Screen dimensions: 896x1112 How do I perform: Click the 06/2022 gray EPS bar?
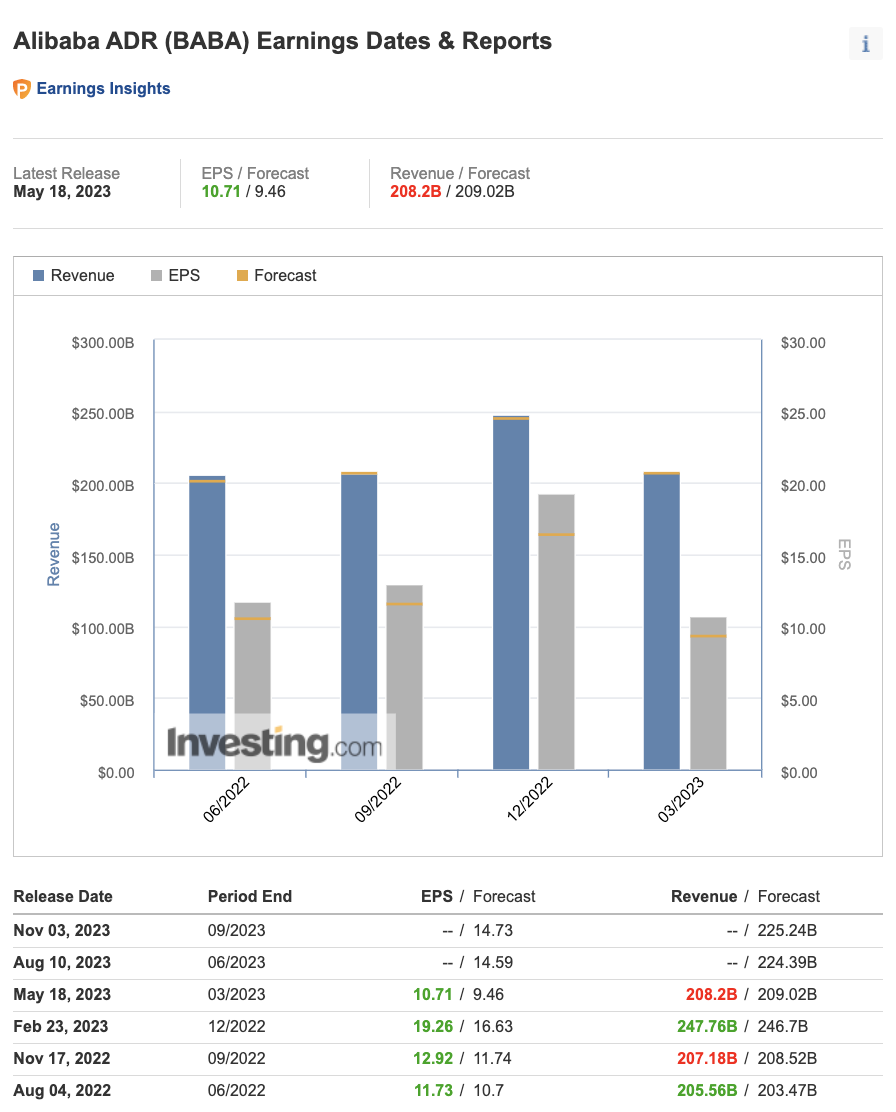point(253,686)
